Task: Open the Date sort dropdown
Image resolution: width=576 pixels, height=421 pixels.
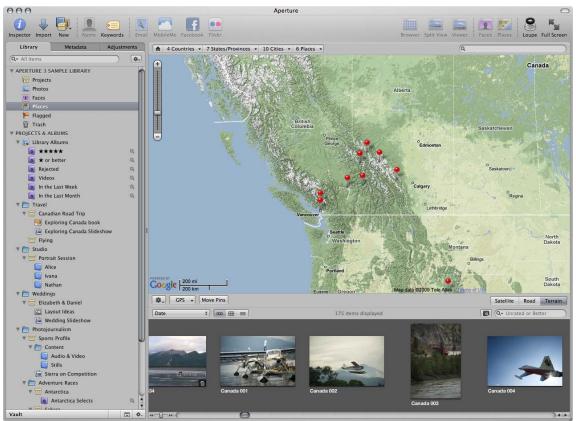Action: [180, 313]
